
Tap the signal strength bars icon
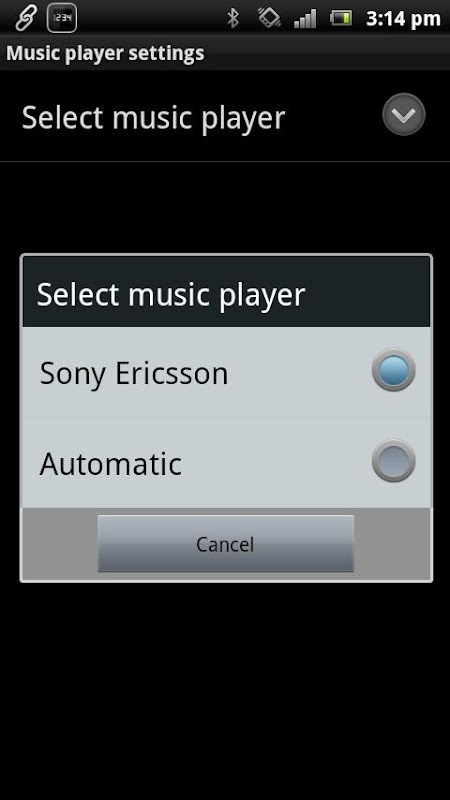pyautogui.click(x=305, y=19)
